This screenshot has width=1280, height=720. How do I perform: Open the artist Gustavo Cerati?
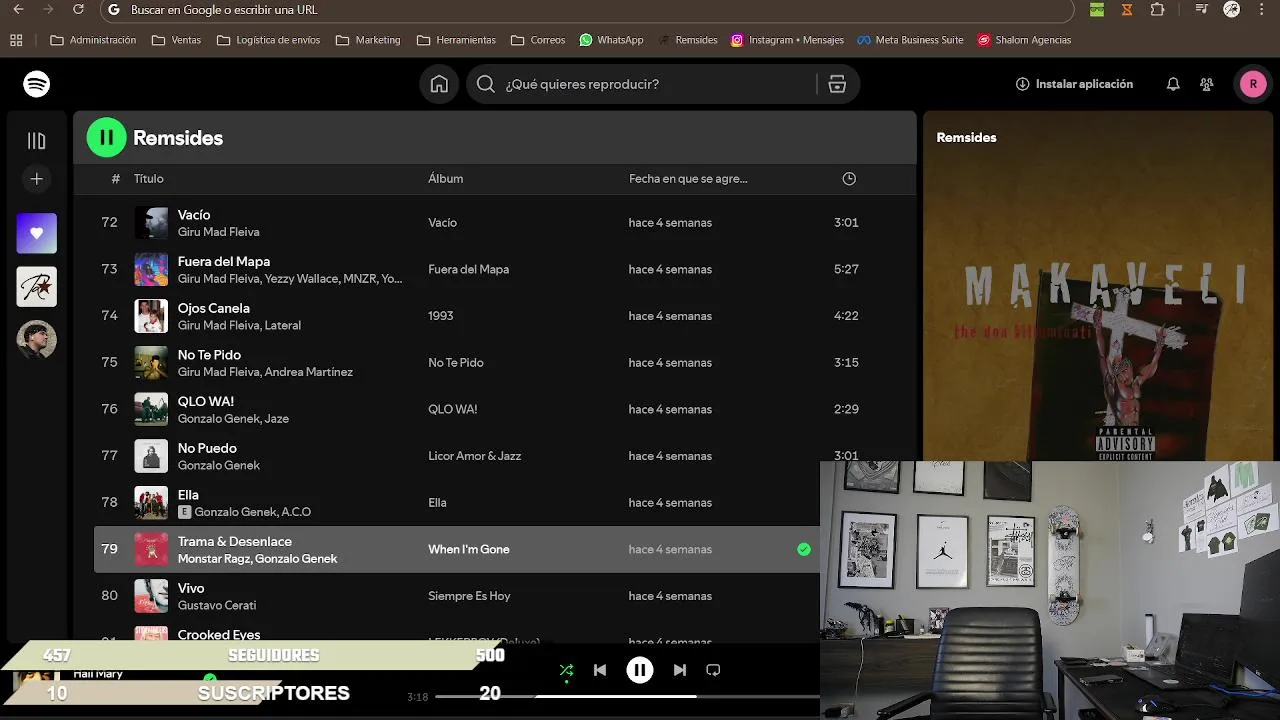pos(217,606)
